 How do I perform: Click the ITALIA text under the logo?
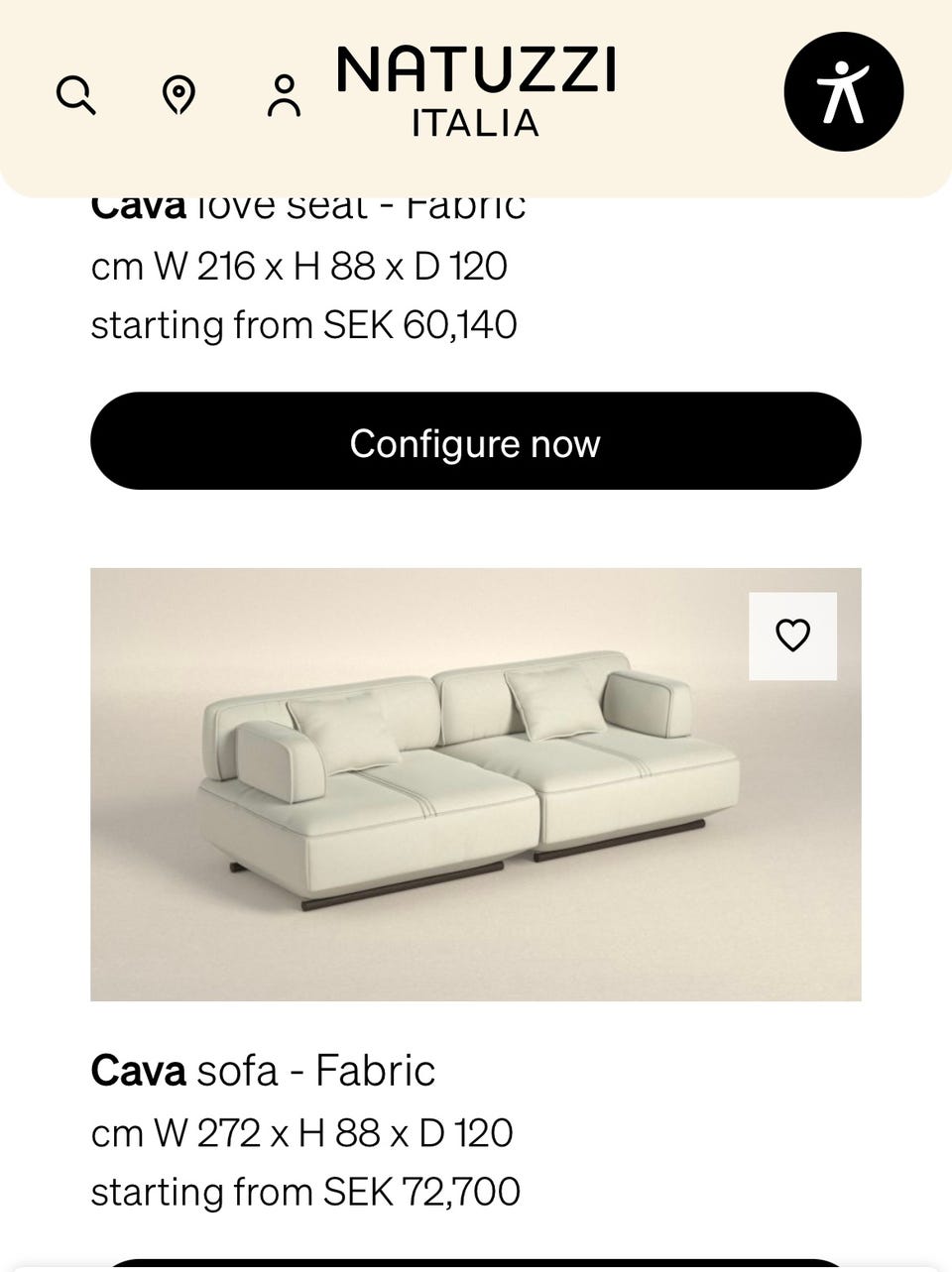click(476, 123)
